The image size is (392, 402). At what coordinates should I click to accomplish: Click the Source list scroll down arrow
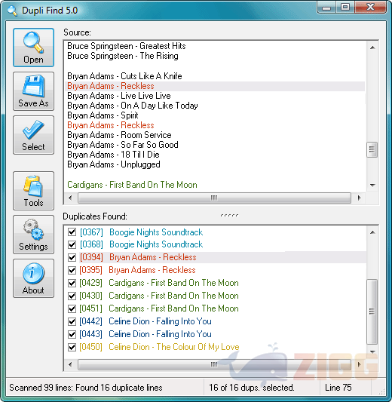point(372,185)
